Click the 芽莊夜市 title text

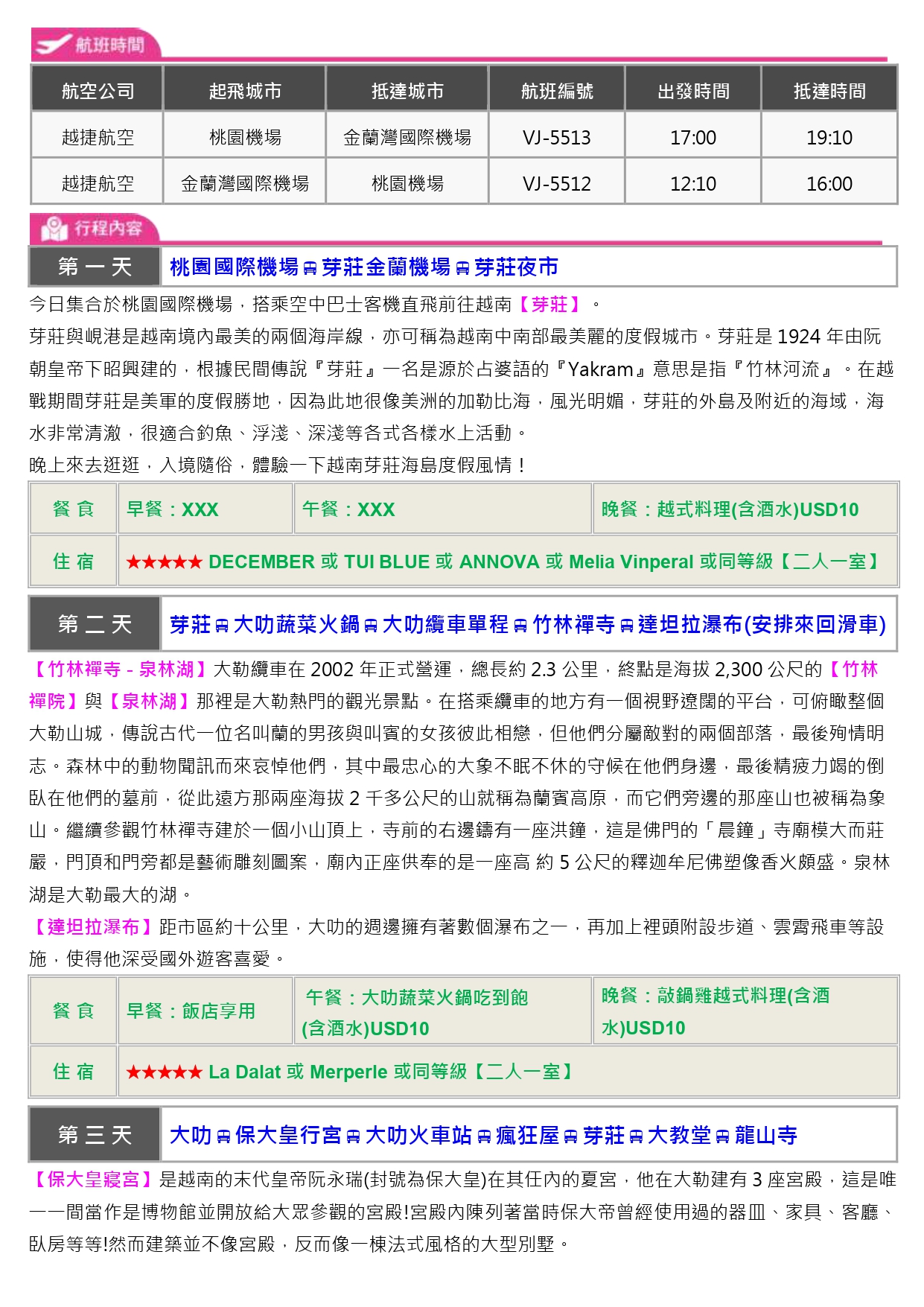(516, 267)
